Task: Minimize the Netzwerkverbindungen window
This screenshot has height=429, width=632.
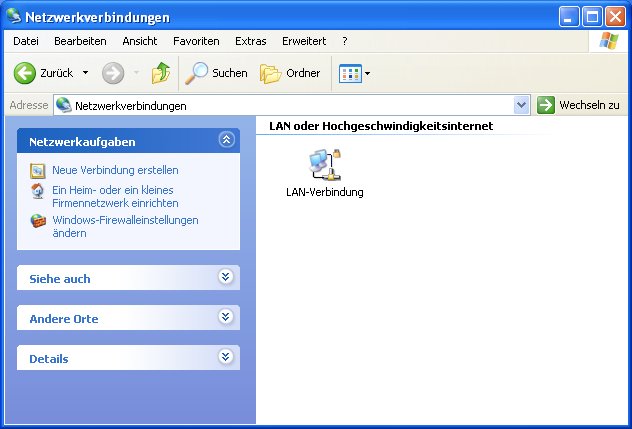Action: point(569,17)
